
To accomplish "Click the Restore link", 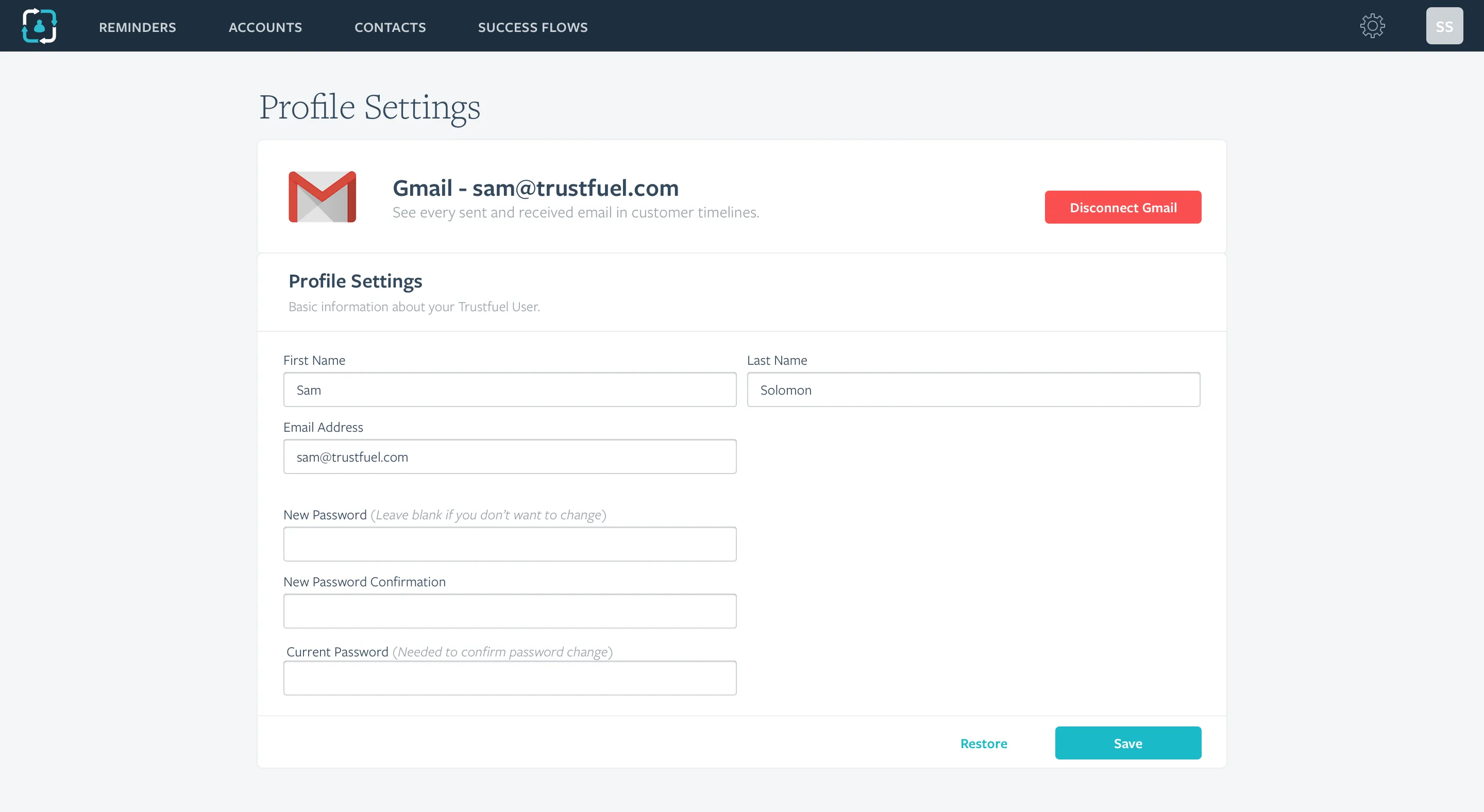I will coord(983,743).
